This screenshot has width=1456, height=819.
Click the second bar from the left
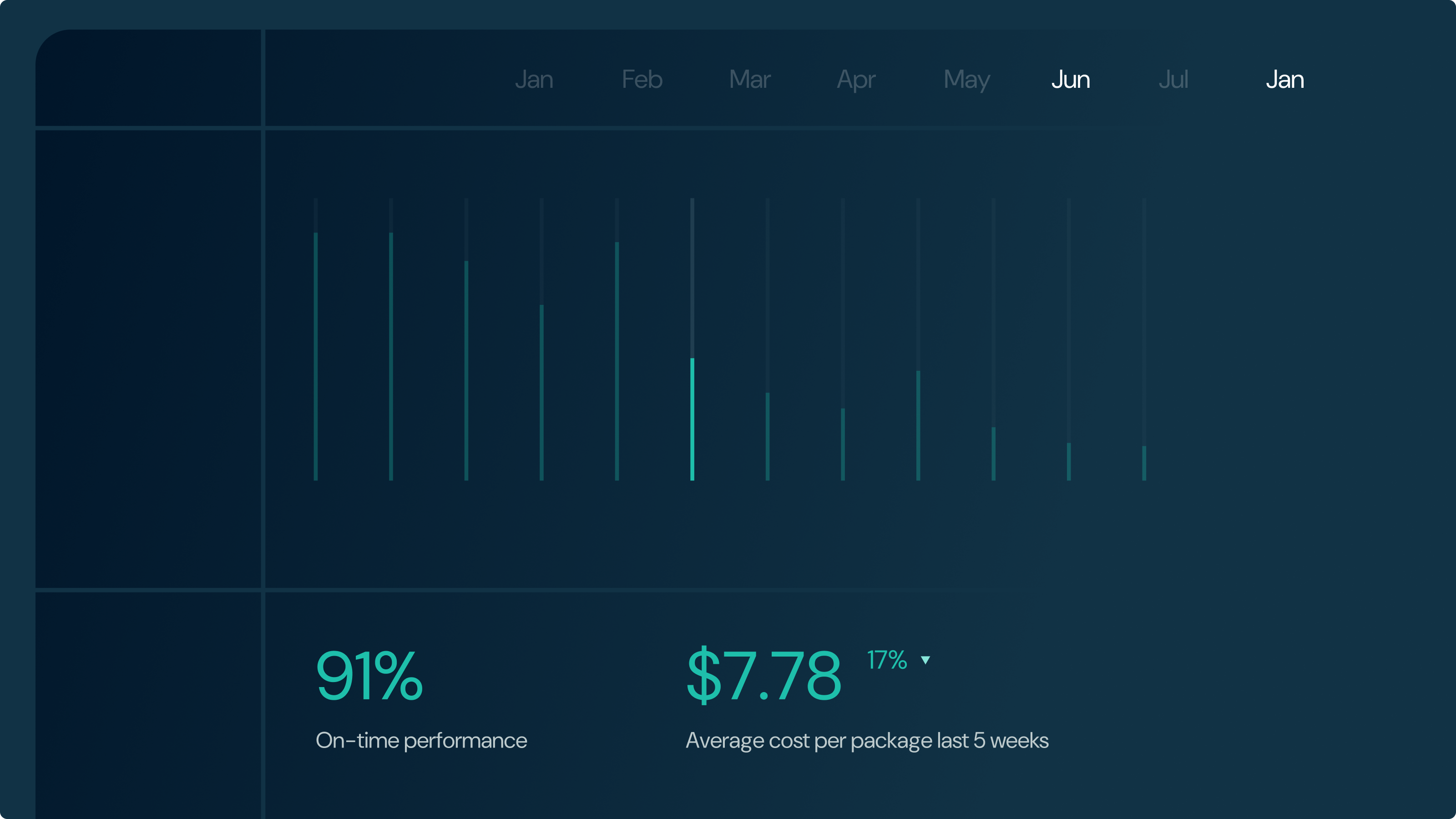[x=390, y=356]
